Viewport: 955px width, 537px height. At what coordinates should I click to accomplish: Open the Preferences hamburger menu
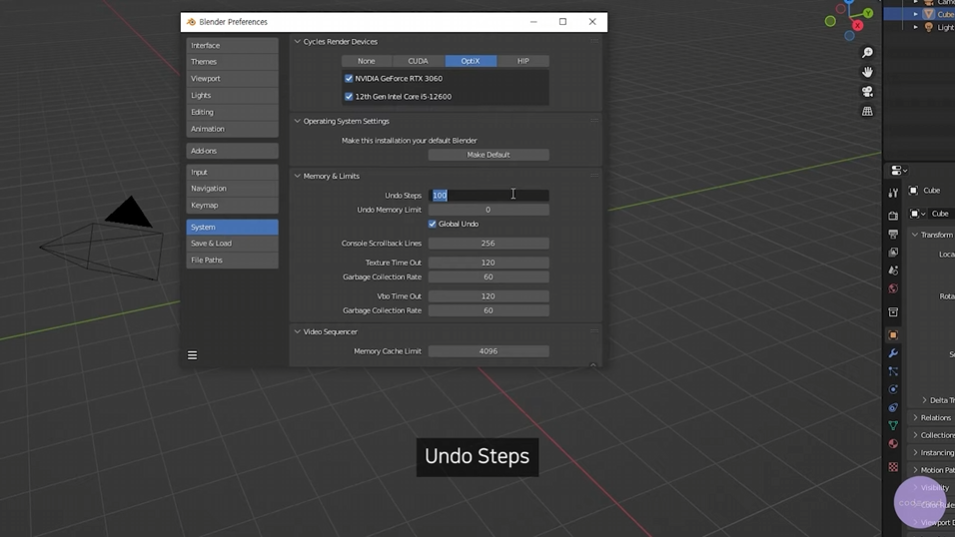pos(192,355)
